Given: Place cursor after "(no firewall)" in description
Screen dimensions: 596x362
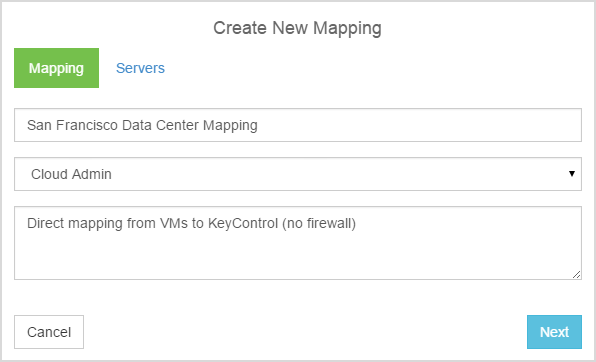Looking at the screenshot, I should pos(357,223).
